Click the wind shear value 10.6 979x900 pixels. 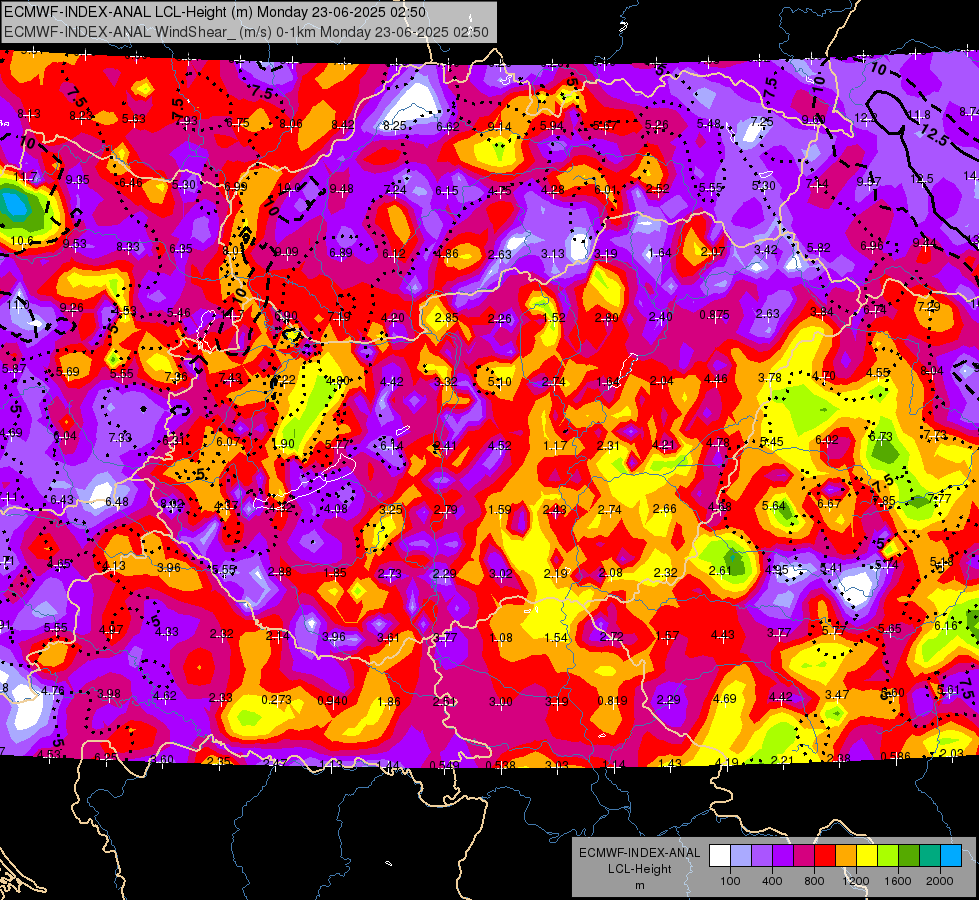(21, 240)
